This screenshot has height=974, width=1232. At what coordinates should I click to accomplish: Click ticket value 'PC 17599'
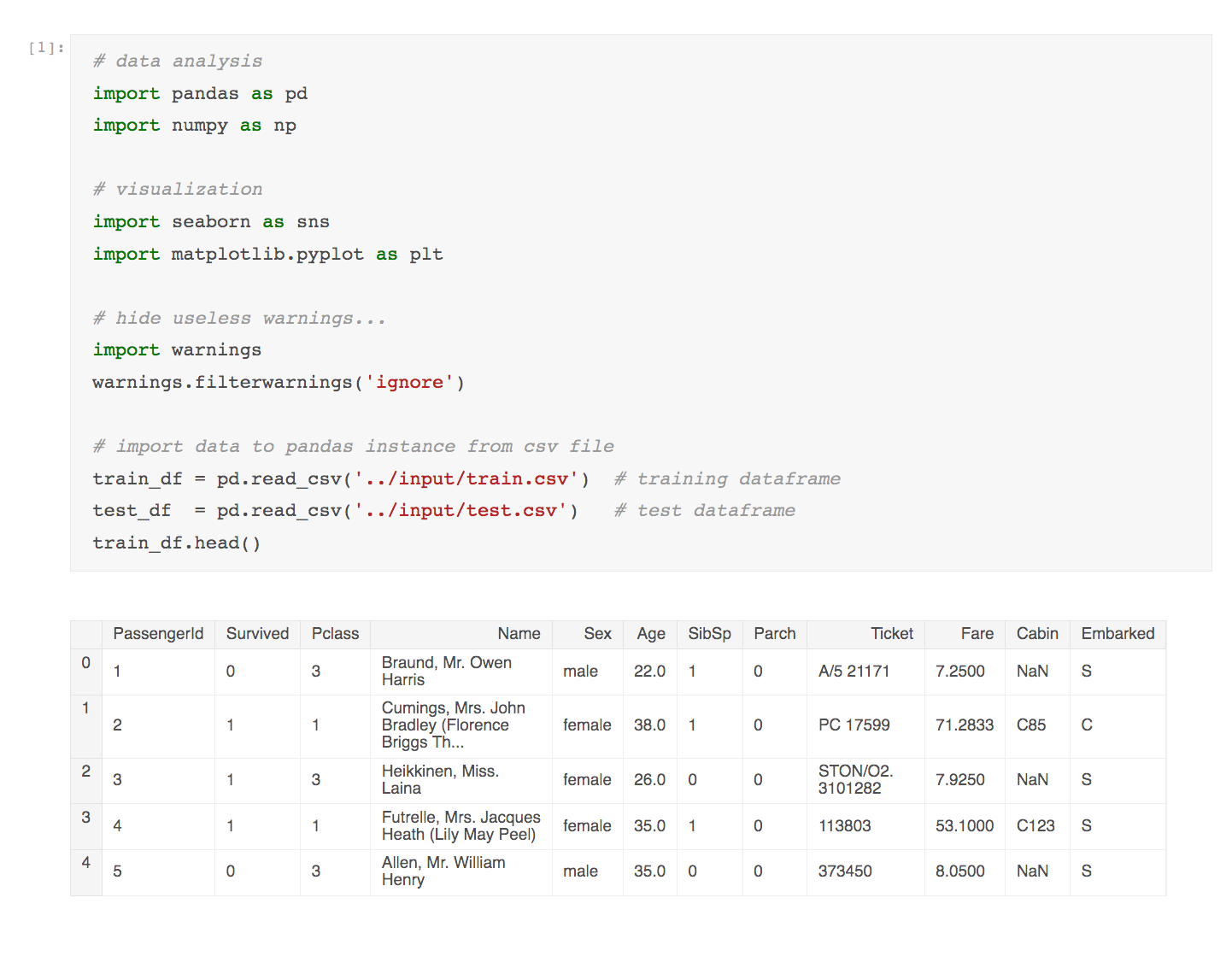click(854, 725)
